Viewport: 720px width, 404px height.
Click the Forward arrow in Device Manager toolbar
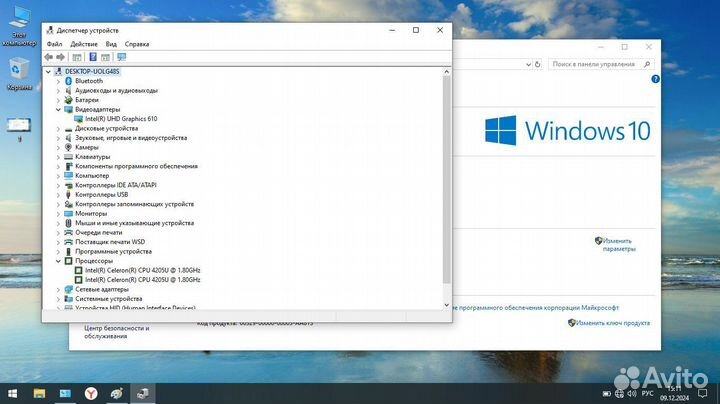[60, 57]
